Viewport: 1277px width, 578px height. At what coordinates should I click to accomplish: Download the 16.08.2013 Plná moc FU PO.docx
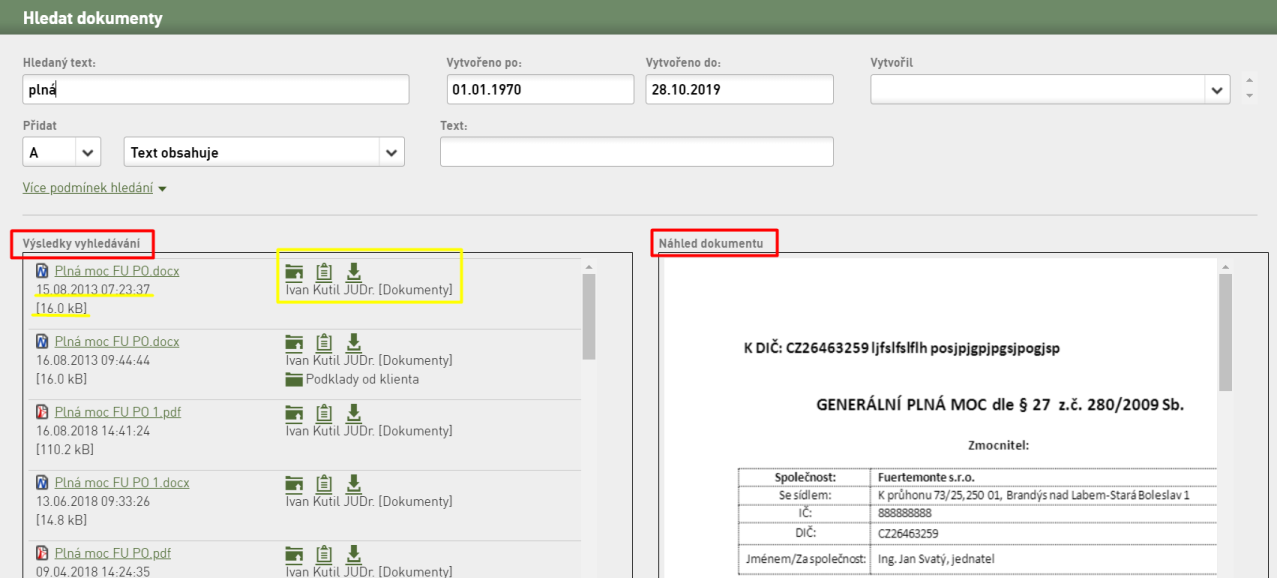353,342
